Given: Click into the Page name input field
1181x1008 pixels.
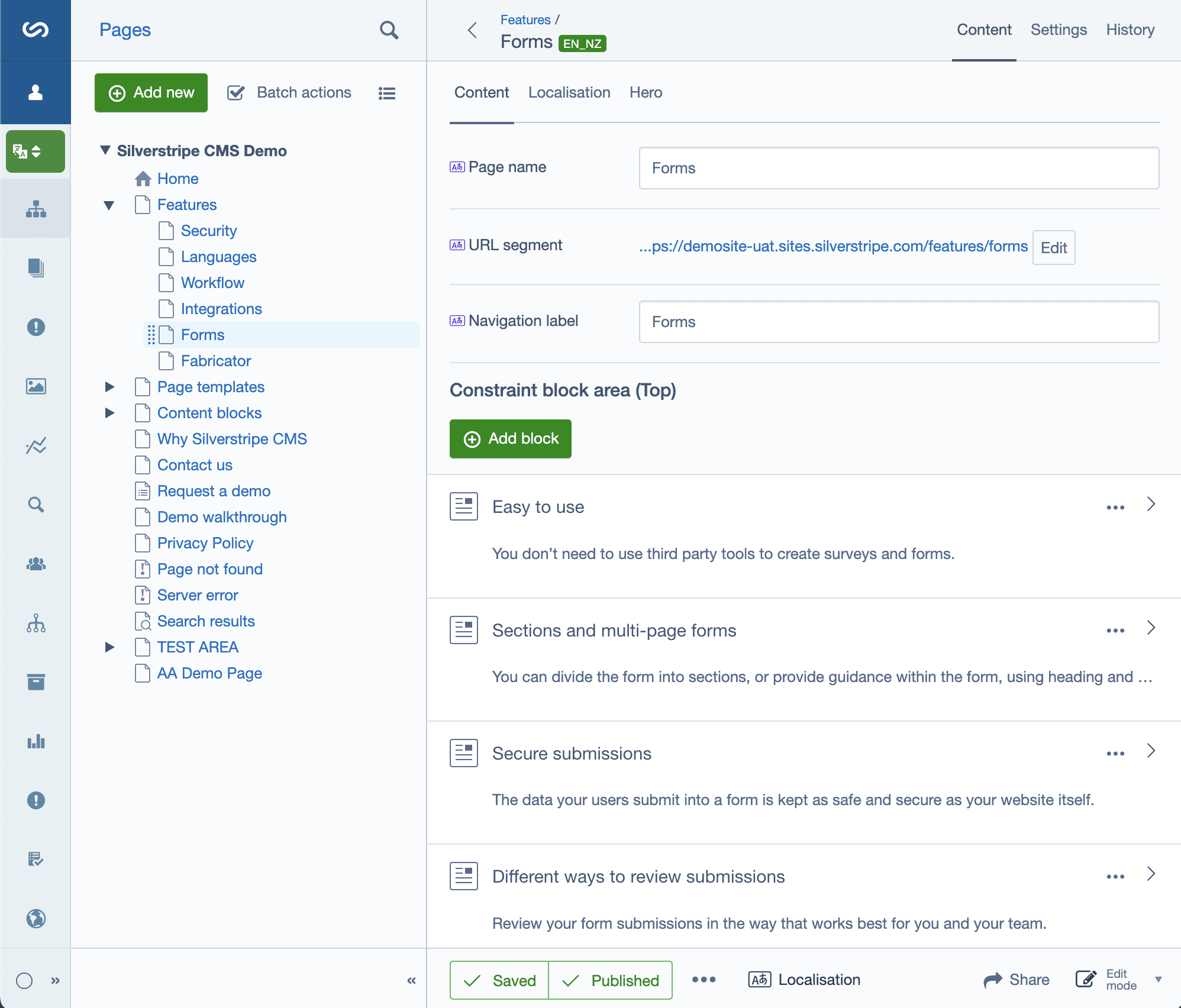Looking at the screenshot, I should (x=899, y=168).
